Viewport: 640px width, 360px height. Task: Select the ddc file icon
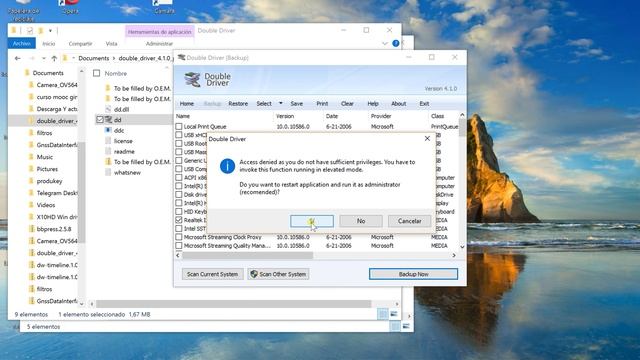click(108, 130)
